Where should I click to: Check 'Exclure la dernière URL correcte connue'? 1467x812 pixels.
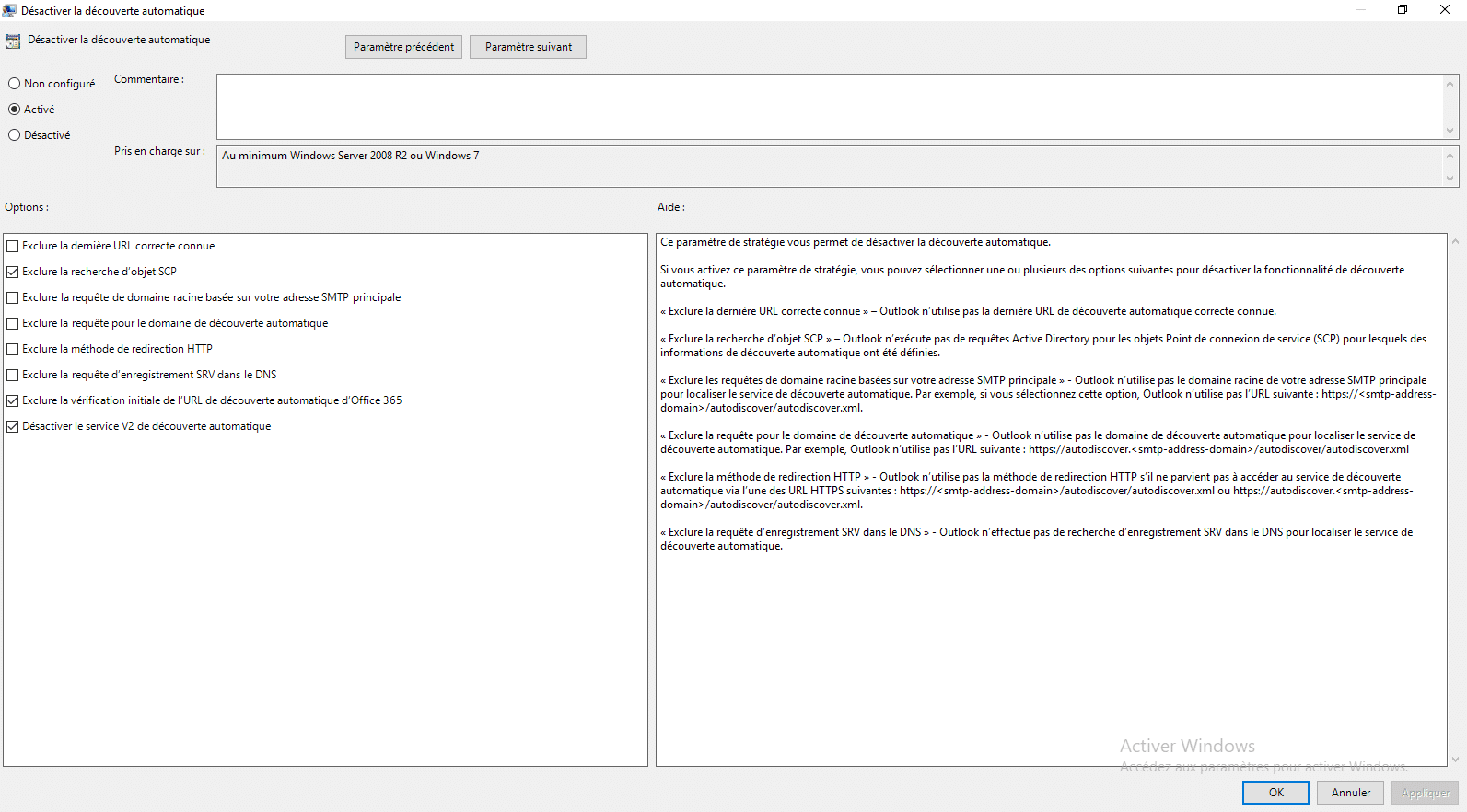coord(13,246)
